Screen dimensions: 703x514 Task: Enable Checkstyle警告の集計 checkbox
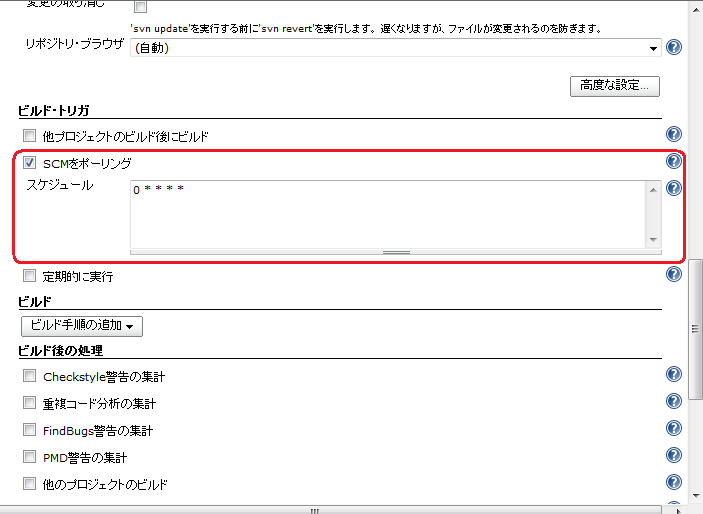click(30, 375)
